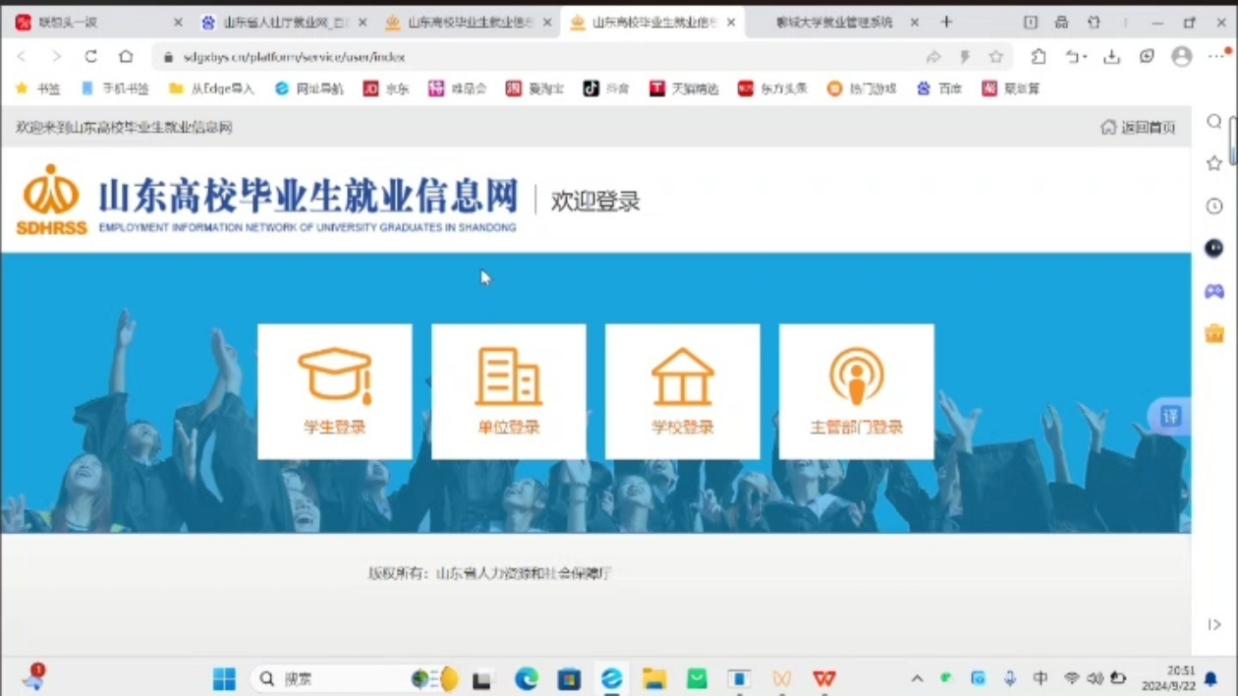The width and height of the screenshot is (1238, 696).
Task: Open the employer login building icon
Action: click(508, 376)
